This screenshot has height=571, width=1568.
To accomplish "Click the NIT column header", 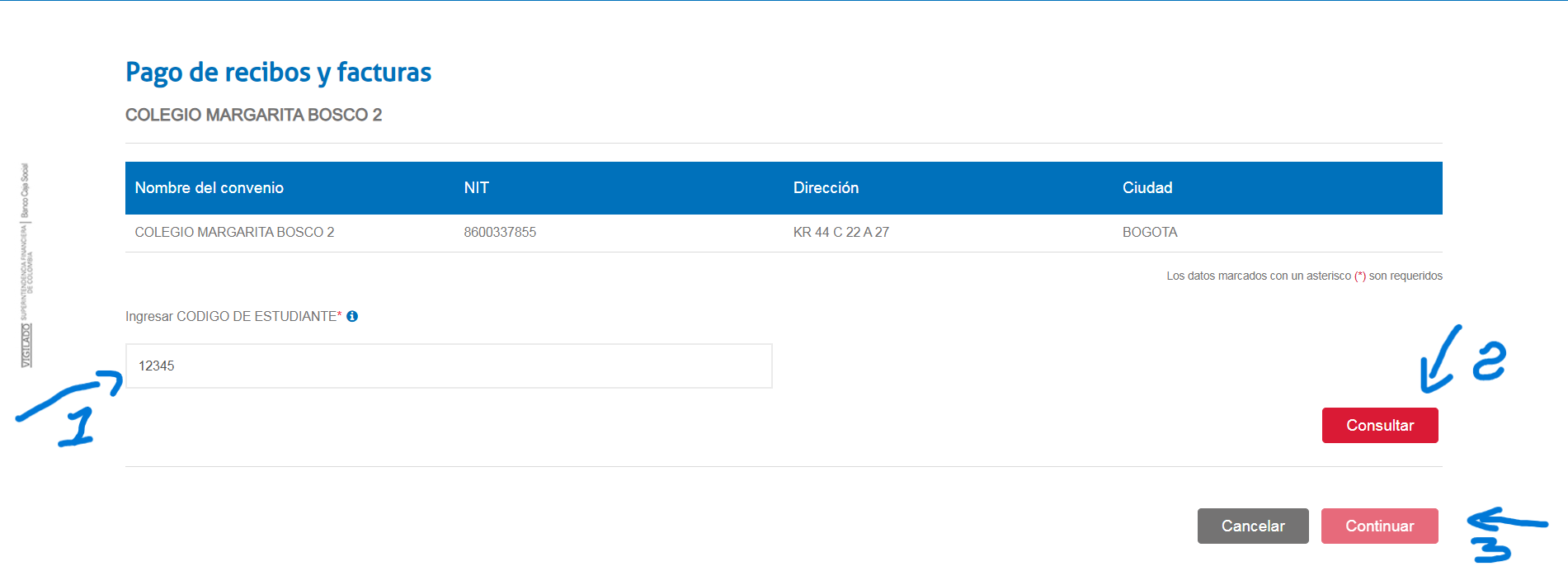I will pos(476,188).
